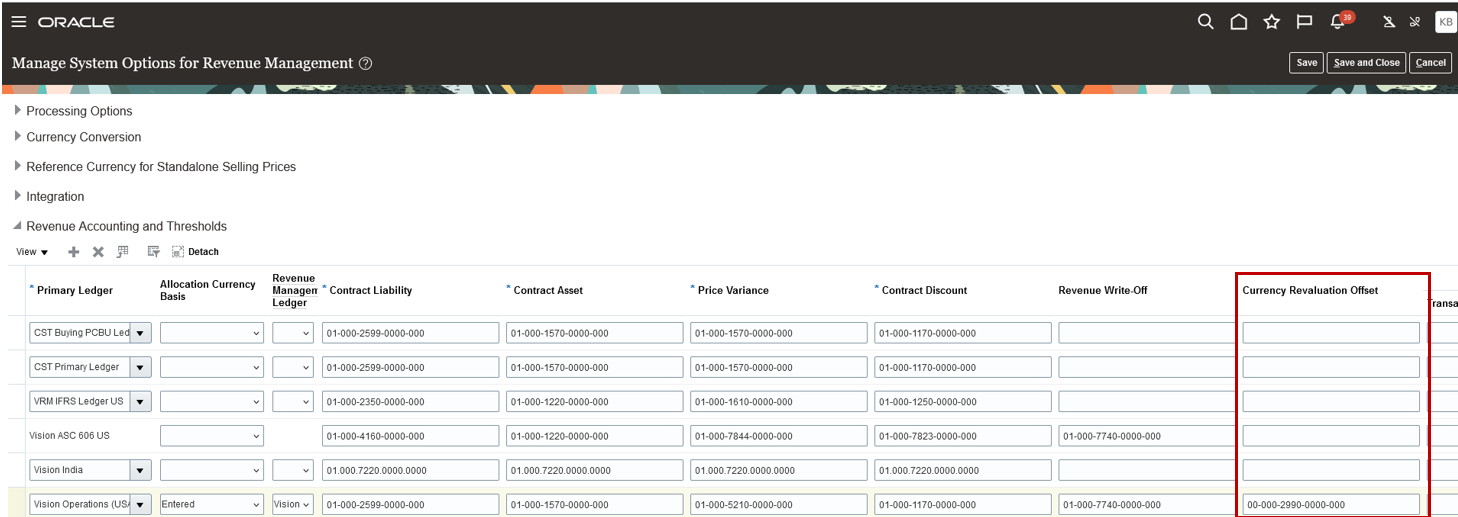Click the Freeze column icon
The width and height of the screenshot is (1458, 517).
pos(123,252)
